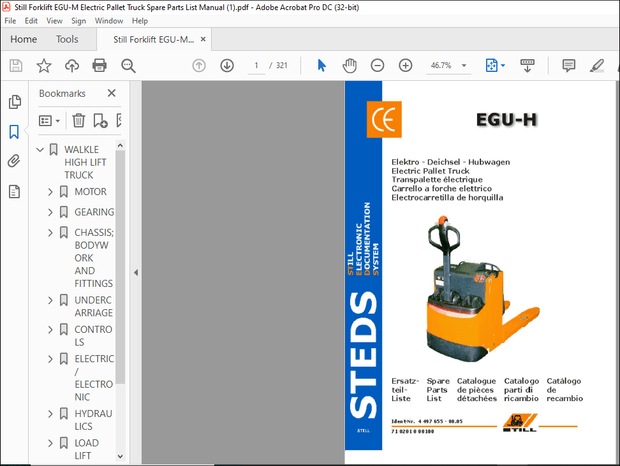Select the highlight pen tool
This screenshot has height=466, width=620.
coord(597,66)
